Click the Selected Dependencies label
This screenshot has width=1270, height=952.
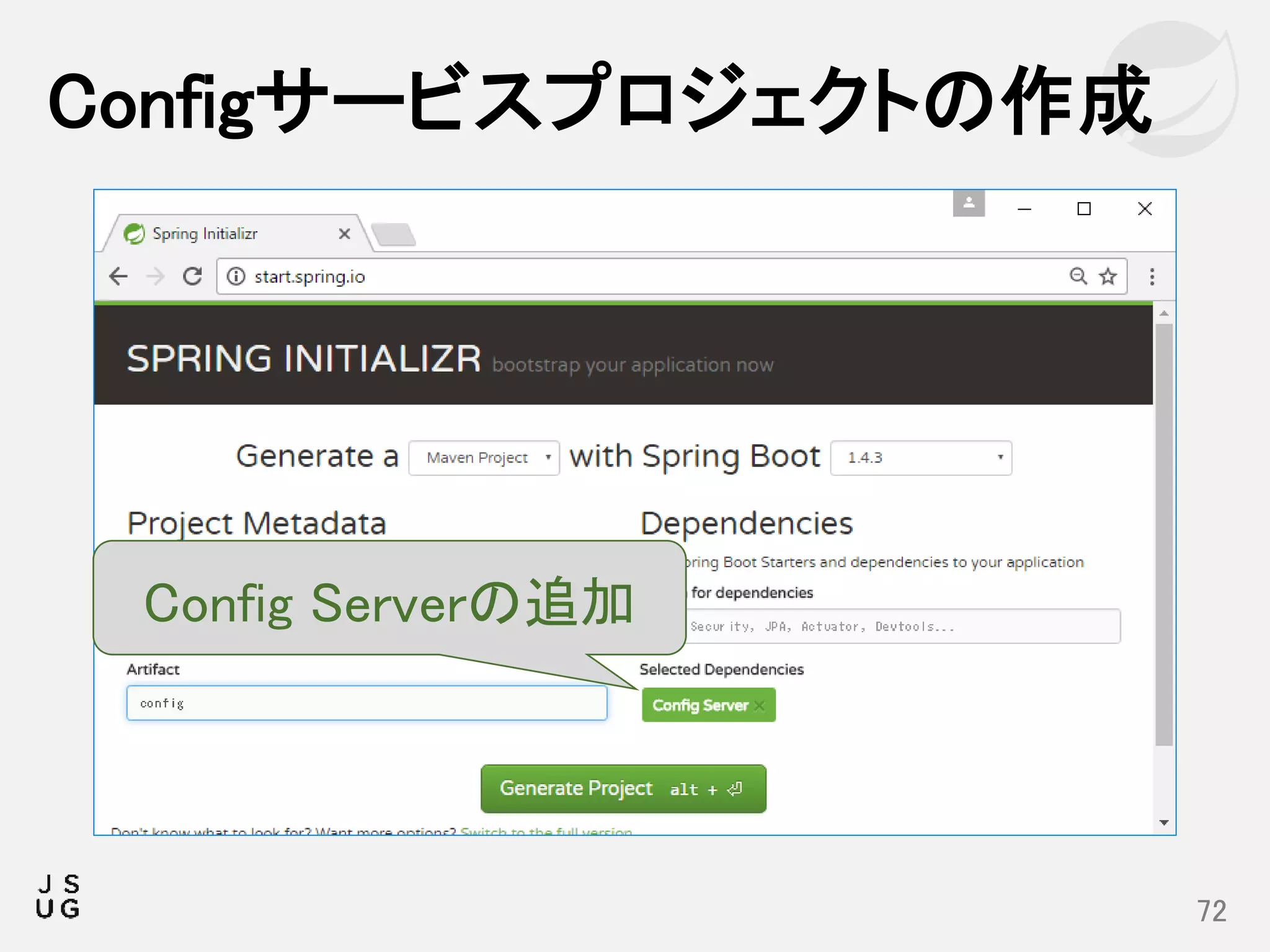pyautogui.click(x=721, y=669)
